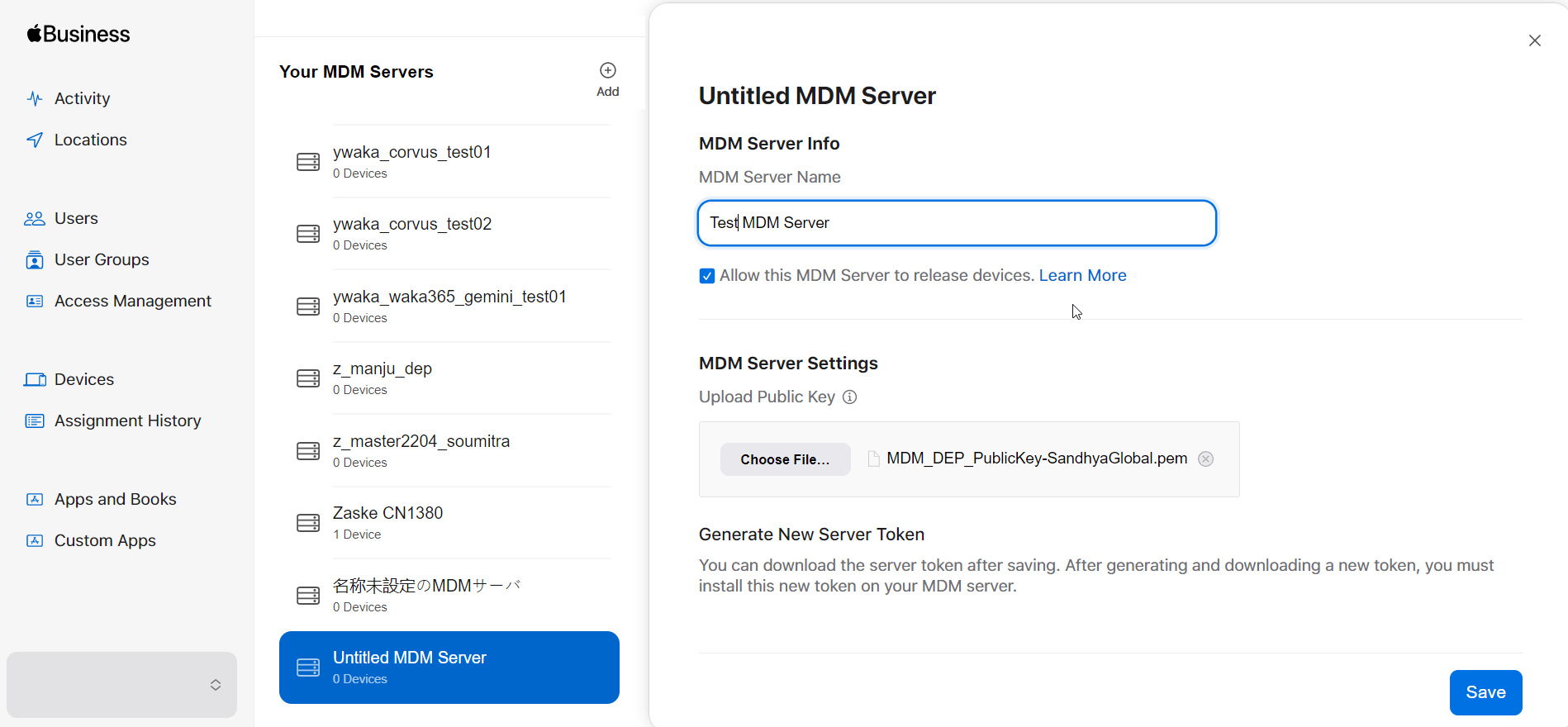Click '1 Device' under Zaske CN1380

tap(357, 535)
